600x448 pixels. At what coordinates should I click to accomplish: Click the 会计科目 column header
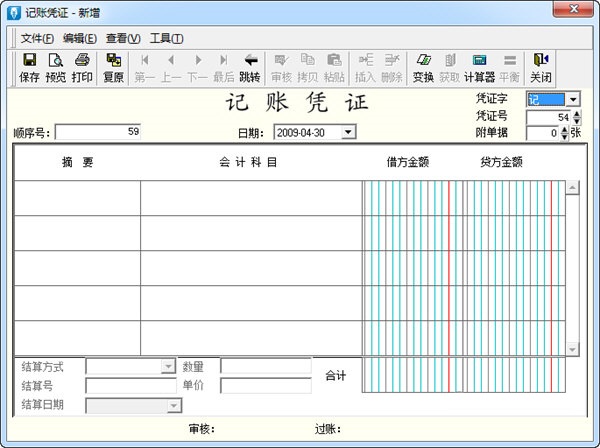[248, 162]
